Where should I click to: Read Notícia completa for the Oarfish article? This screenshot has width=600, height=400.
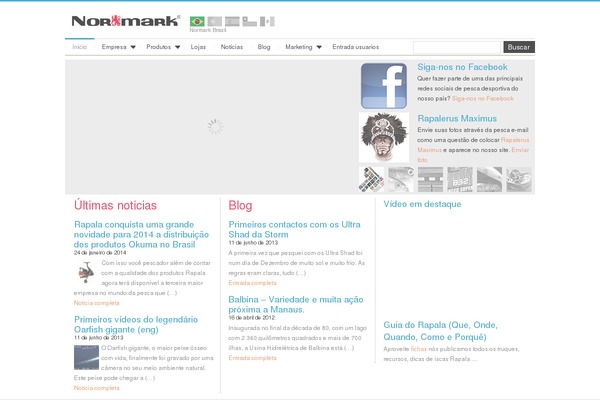click(x=96, y=388)
